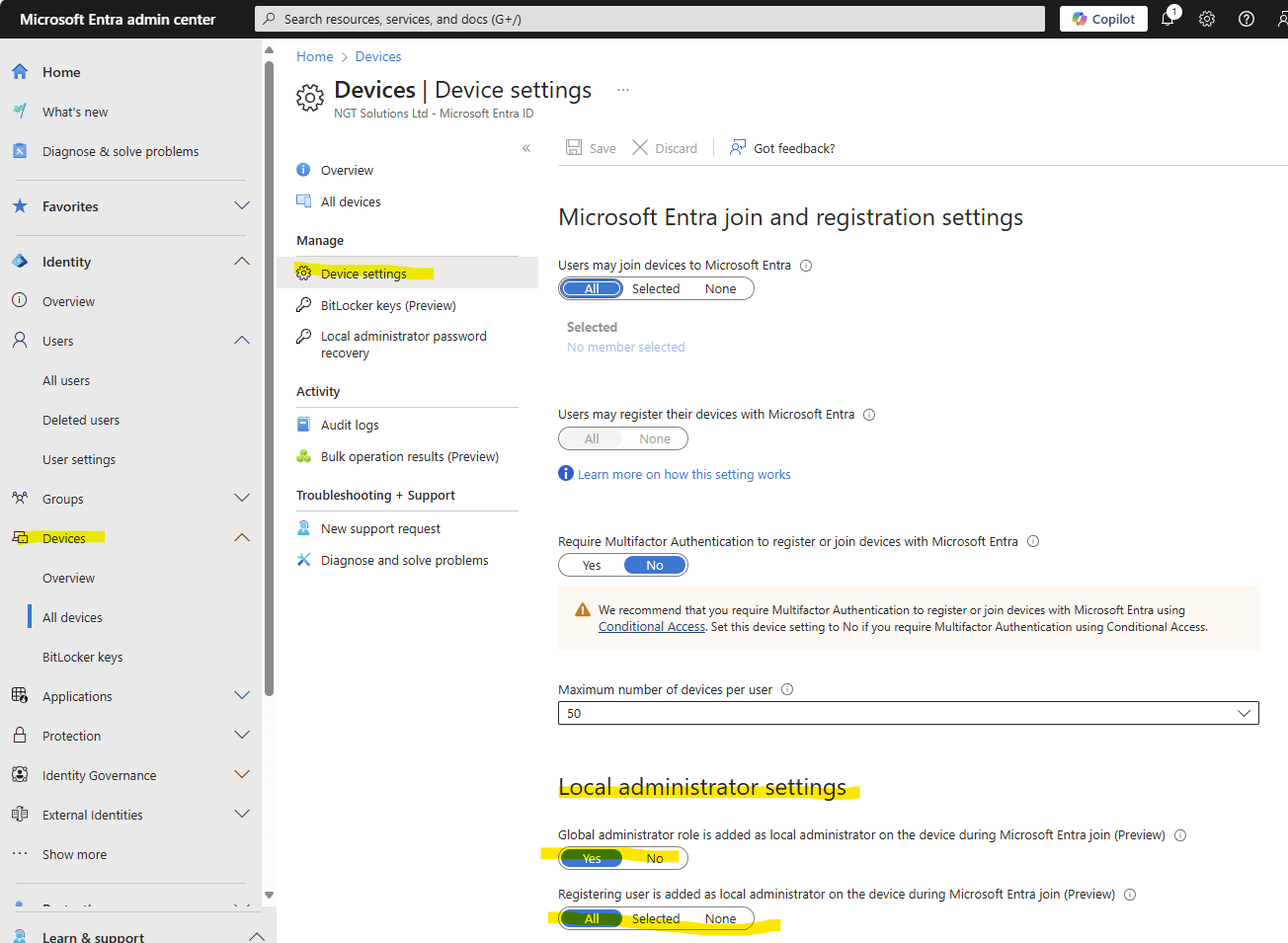Open help question mark icon
The image size is (1288, 943).
coord(1247,19)
